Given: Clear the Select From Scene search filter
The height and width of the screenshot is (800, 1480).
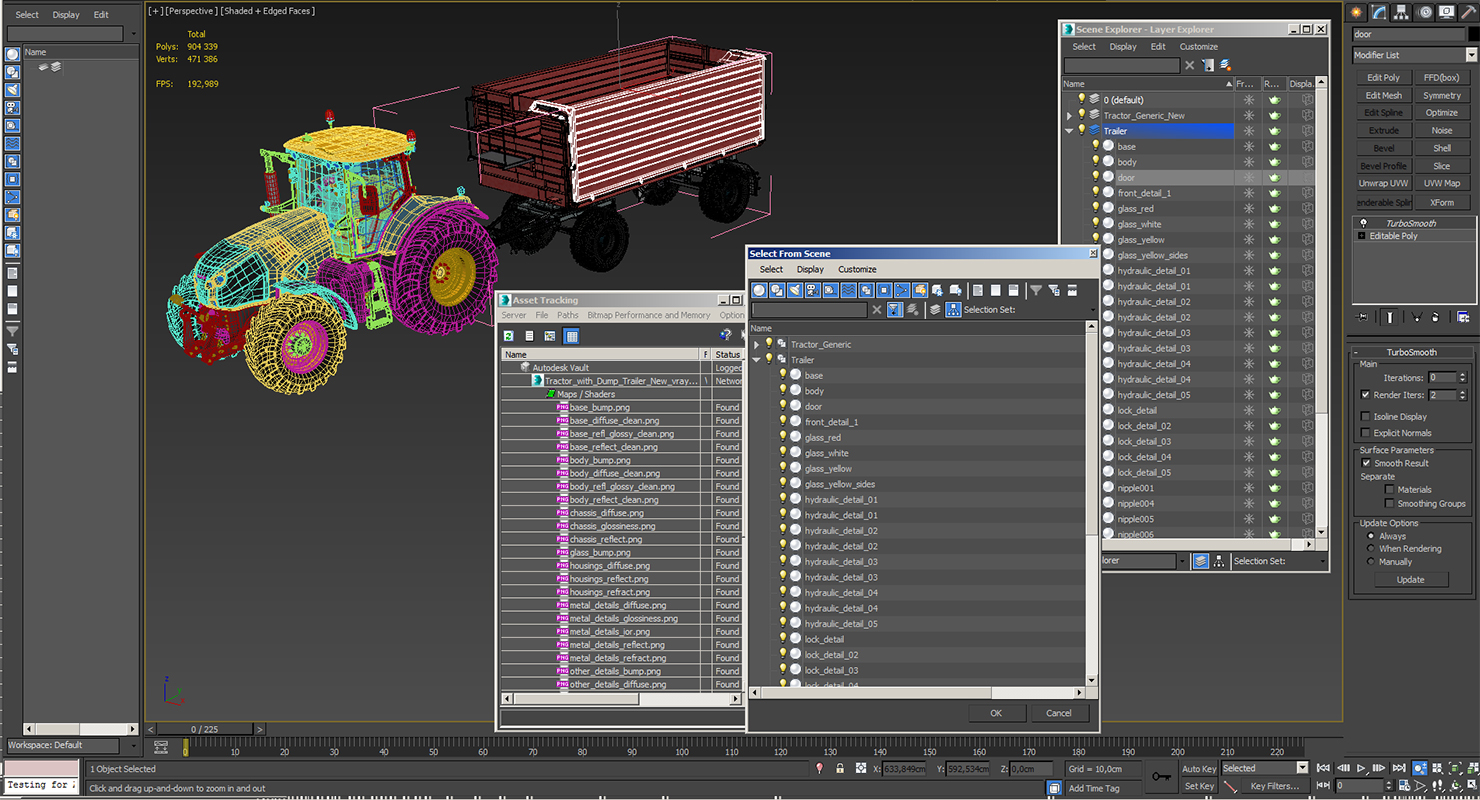Looking at the screenshot, I should click(877, 310).
